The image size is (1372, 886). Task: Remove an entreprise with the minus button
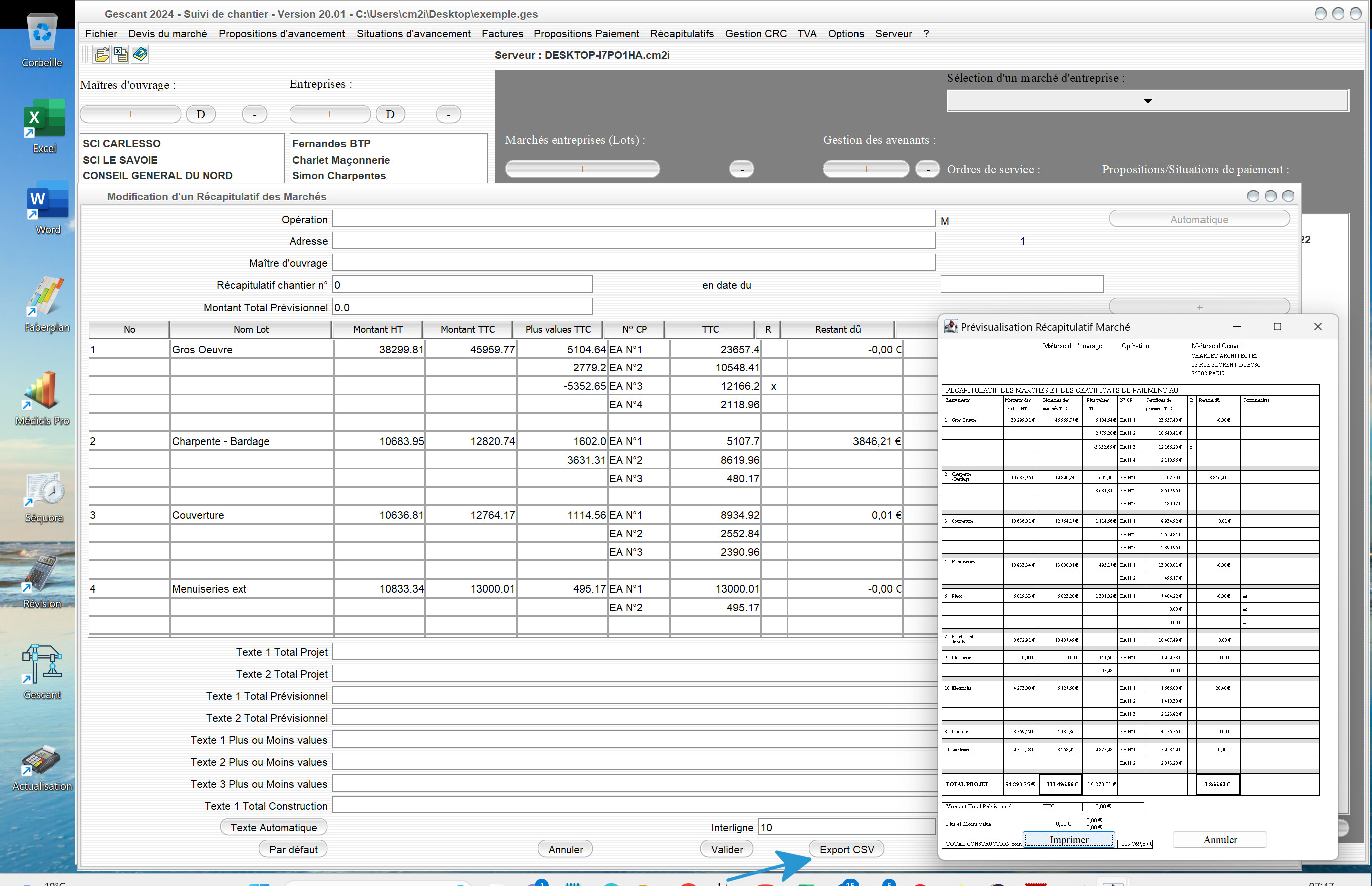pyautogui.click(x=448, y=114)
